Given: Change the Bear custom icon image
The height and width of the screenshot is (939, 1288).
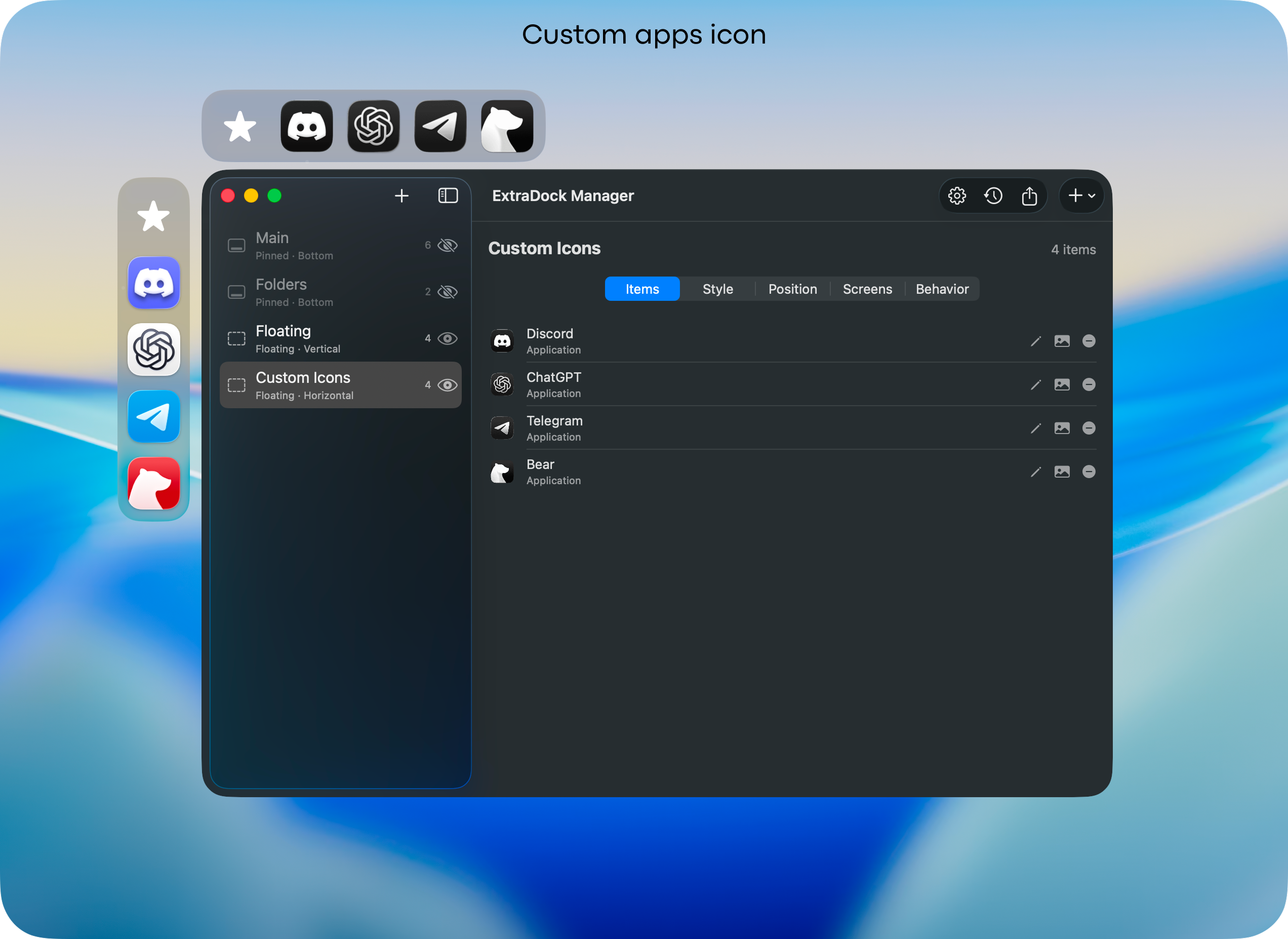Looking at the screenshot, I should pyautogui.click(x=1062, y=472).
